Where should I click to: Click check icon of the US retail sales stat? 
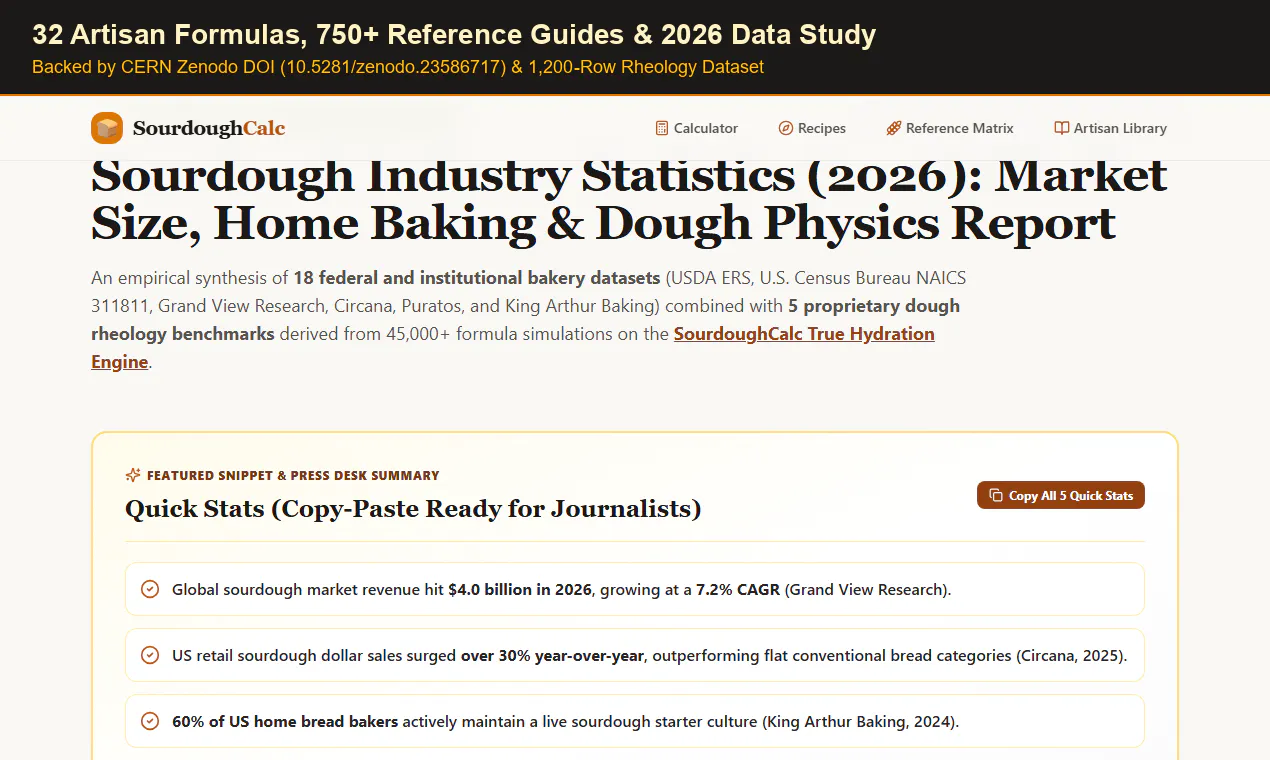point(150,655)
